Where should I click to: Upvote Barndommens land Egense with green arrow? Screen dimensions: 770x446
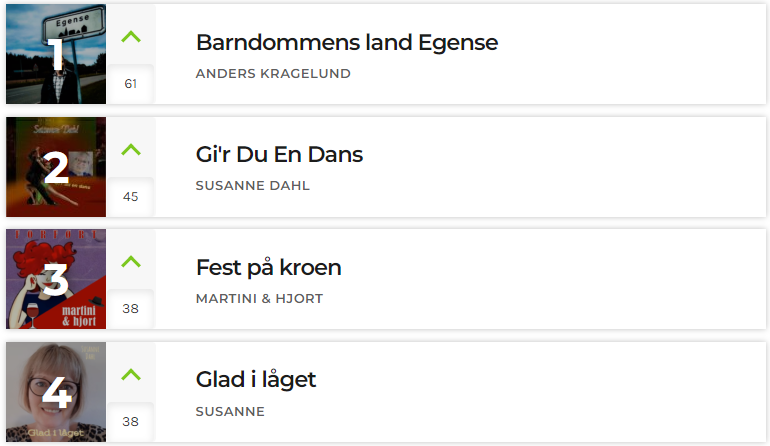131,37
